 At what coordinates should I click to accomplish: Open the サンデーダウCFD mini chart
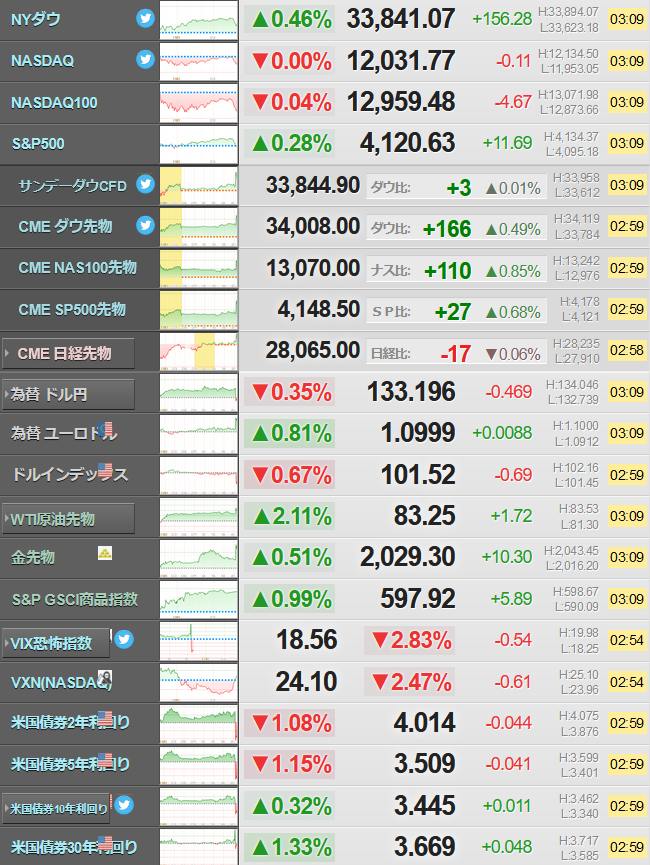199,186
